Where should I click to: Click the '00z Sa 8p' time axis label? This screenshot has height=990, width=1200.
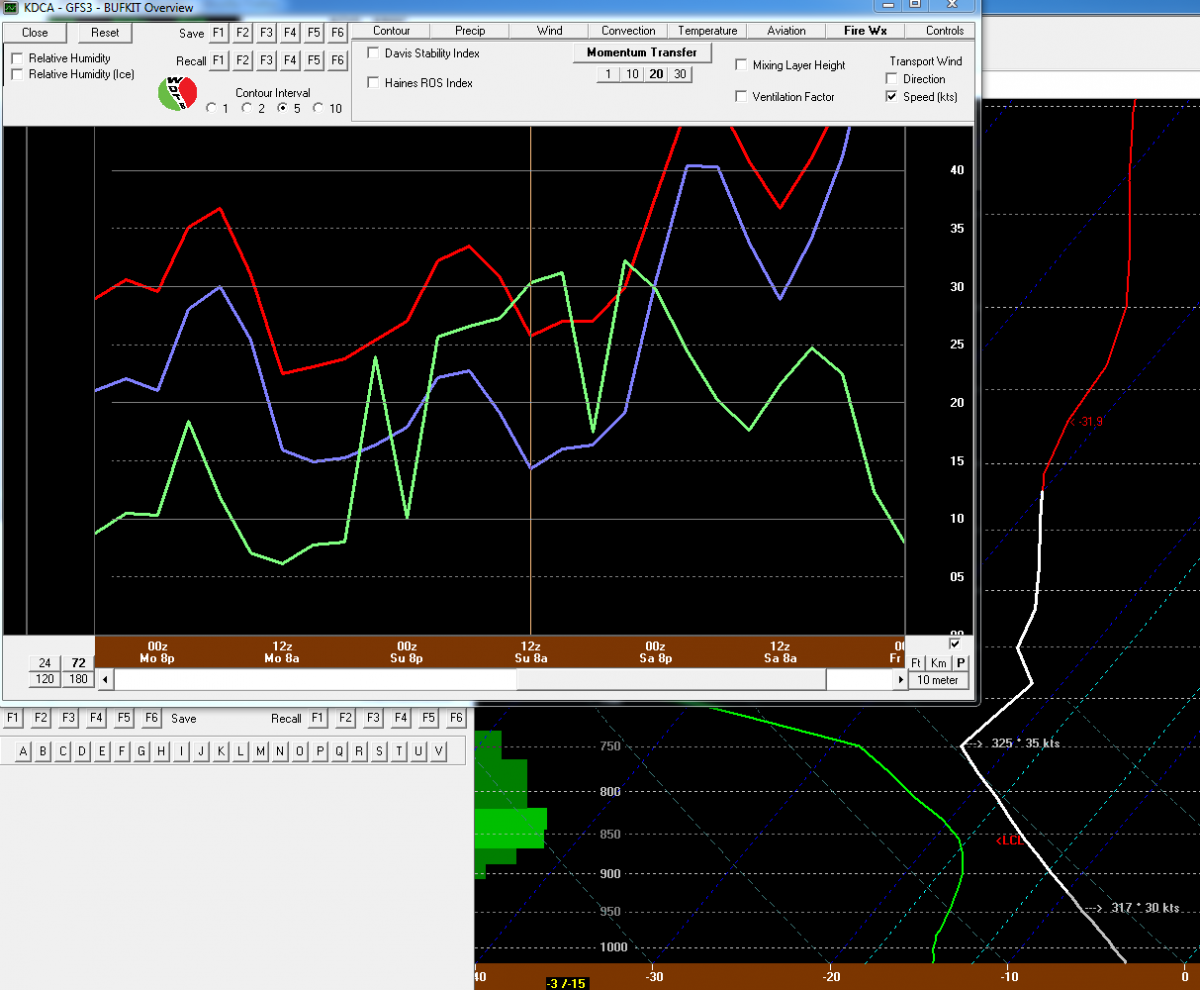point(655,651)
